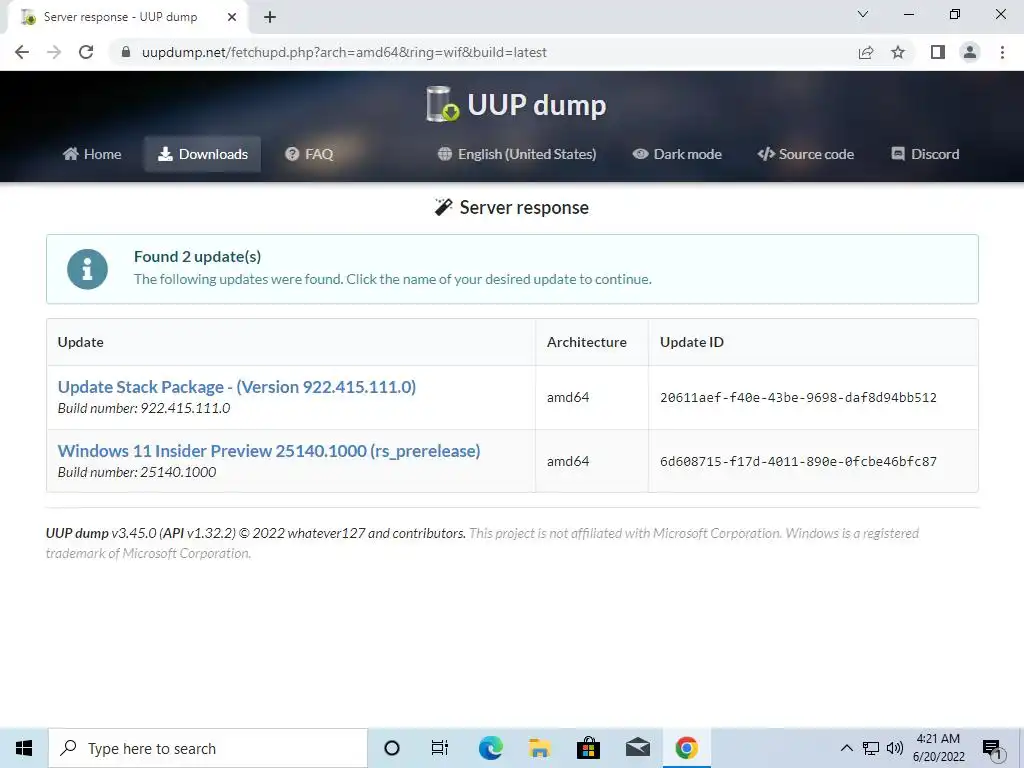Open Cortana circle icon
Screen dimensions: 1024x768
(x=392, y=748)
